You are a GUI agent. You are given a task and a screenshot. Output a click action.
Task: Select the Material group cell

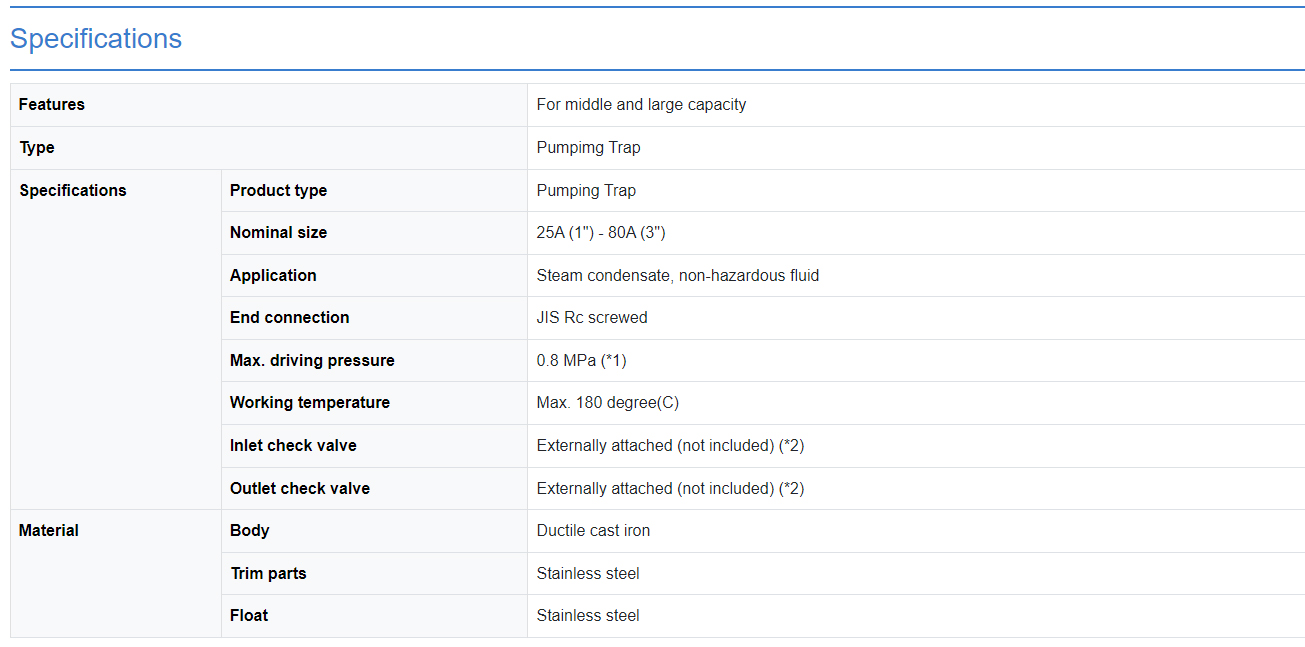coord(49,531)
